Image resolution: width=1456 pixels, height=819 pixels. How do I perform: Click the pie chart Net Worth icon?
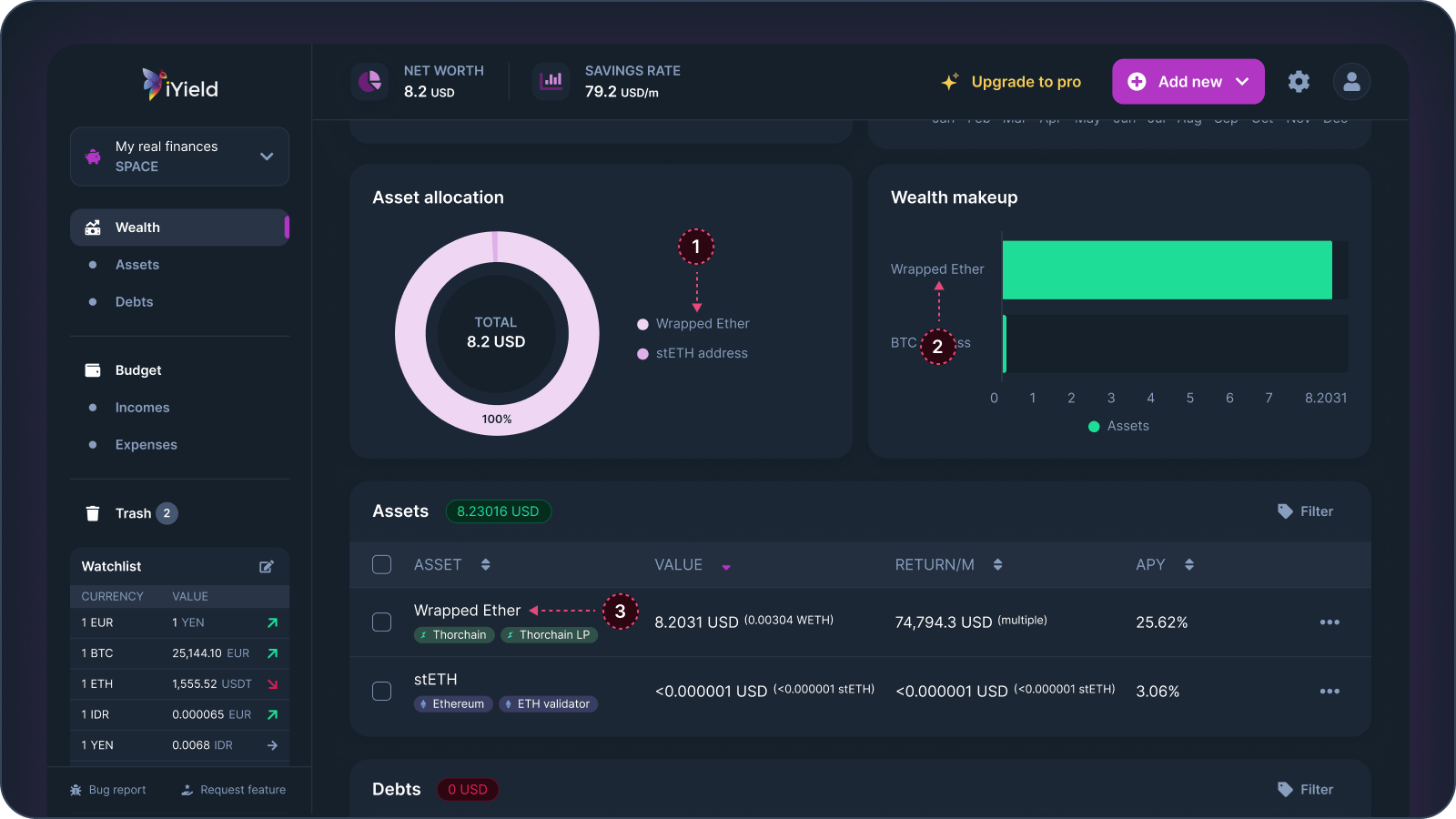pyautogui.click(x=369, y=81)
